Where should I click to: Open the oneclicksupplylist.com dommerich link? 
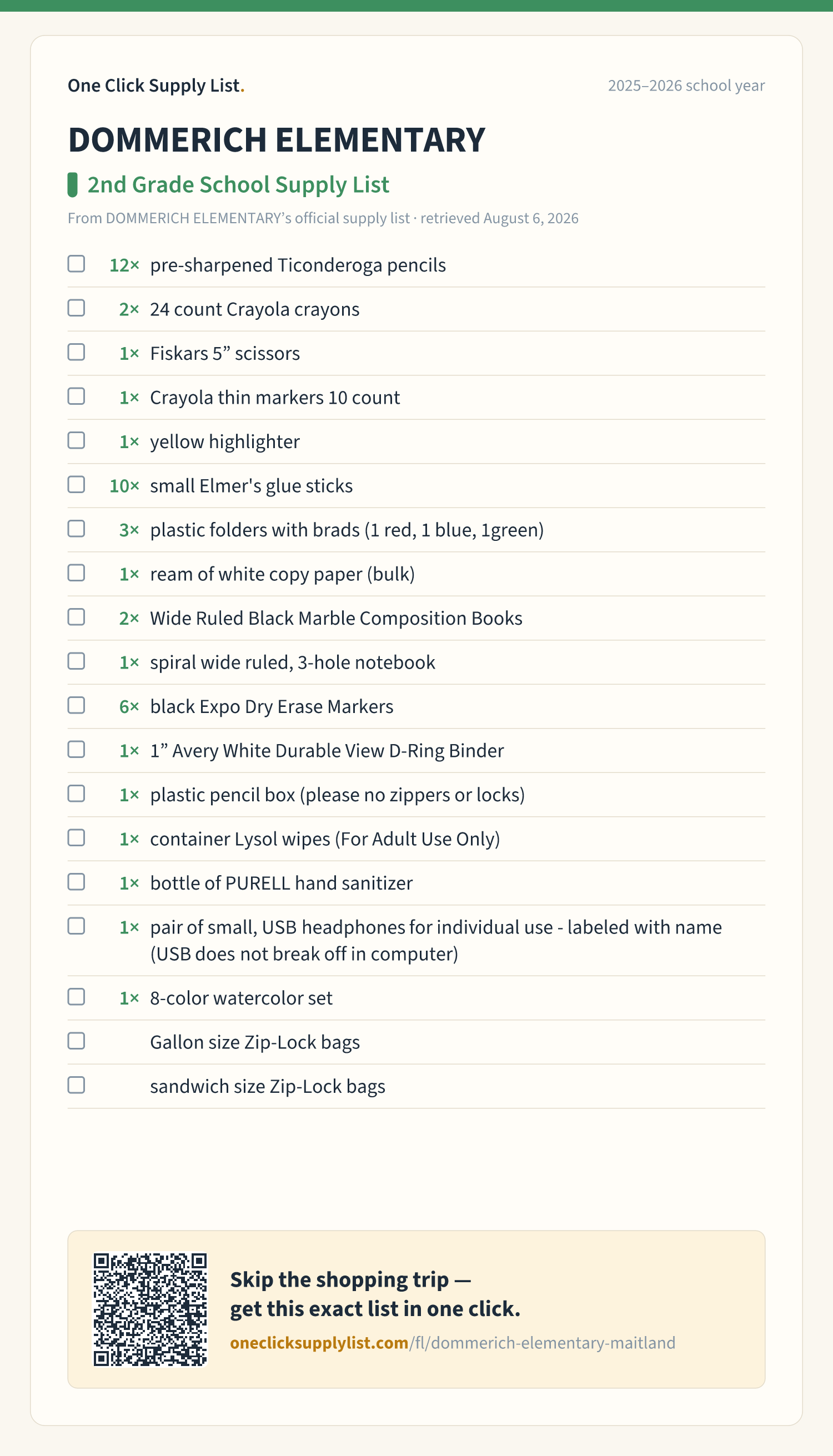coord(453,1343)
